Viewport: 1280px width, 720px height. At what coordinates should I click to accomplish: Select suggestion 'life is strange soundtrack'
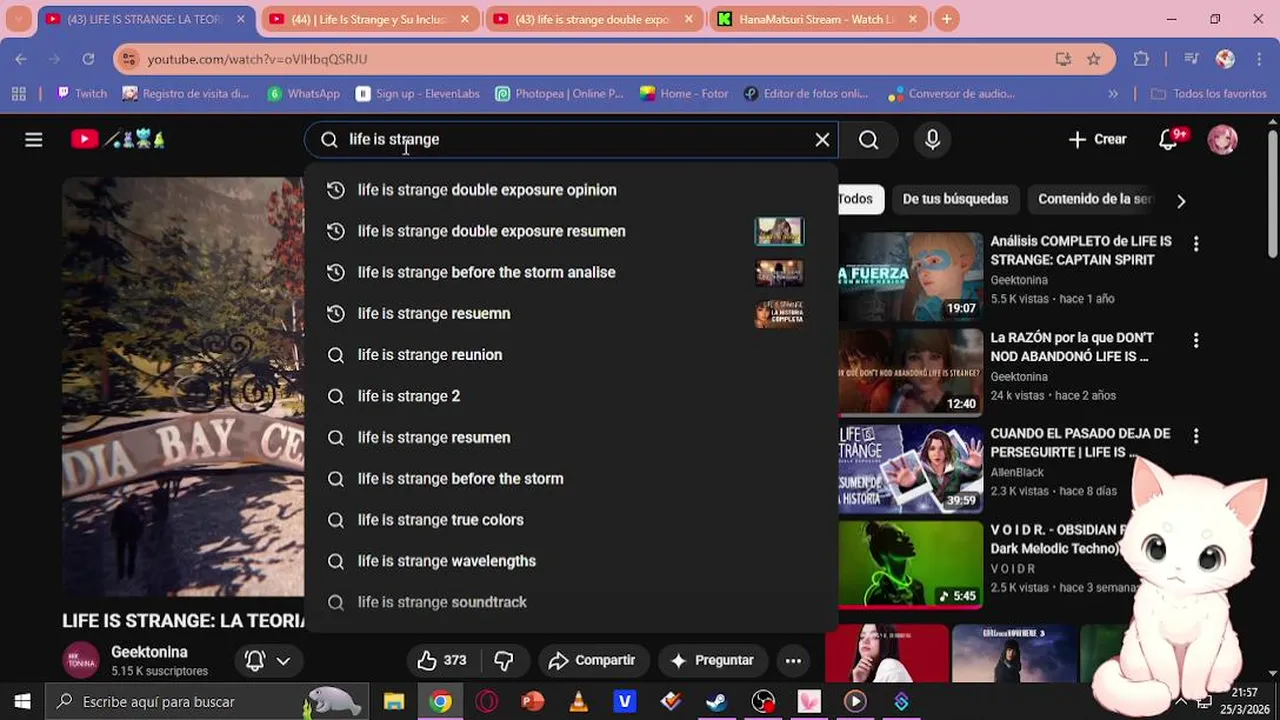[570, 602]
